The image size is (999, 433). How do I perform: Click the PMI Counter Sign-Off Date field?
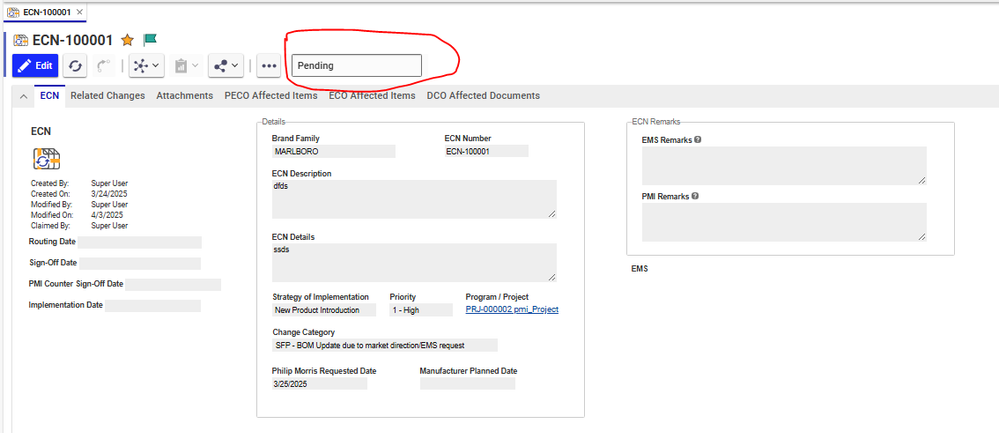tap(173, 285)
